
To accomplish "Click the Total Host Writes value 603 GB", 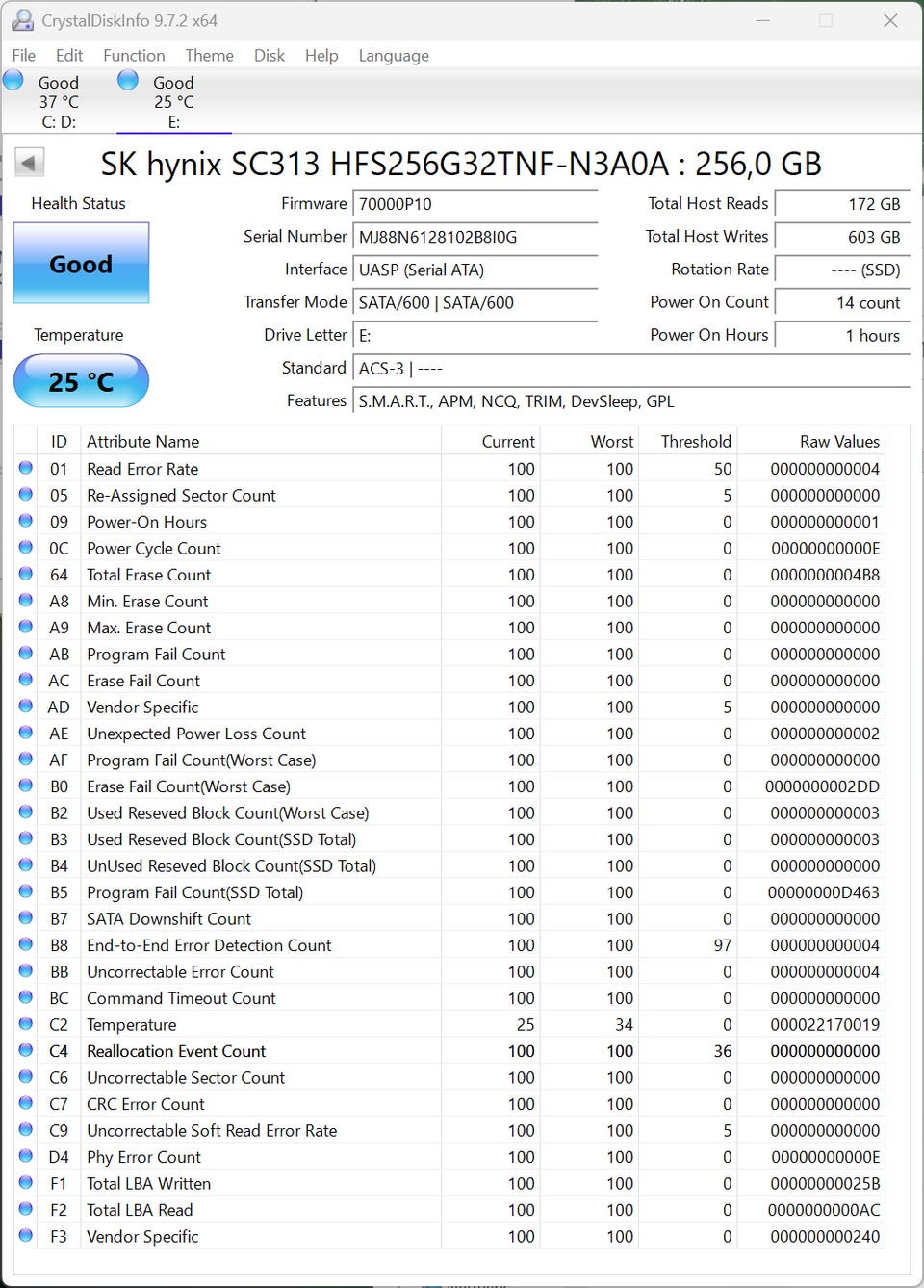I will [x=842, y=237].
